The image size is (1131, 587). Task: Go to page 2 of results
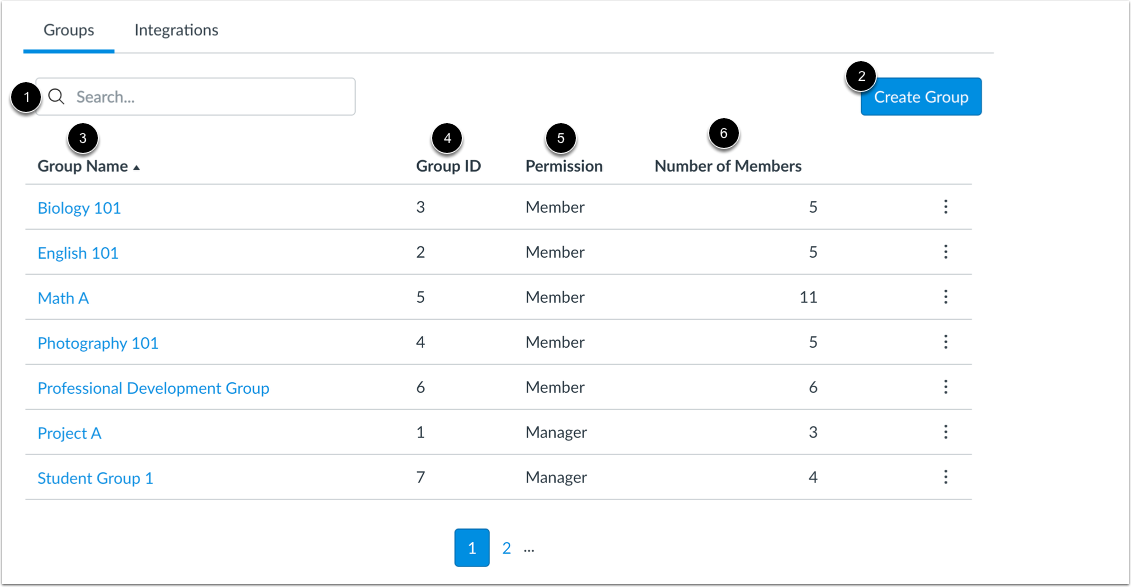[x=506, y=548]
